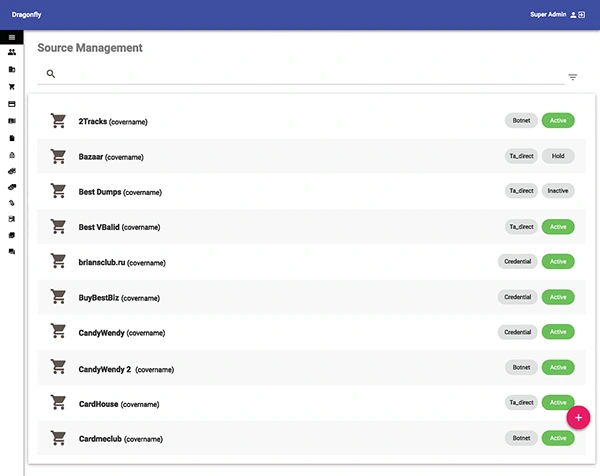This screenshot has width=600, height=476.
Task: Click the cart icon beside Bazaar
Action: tap(58, 156)
